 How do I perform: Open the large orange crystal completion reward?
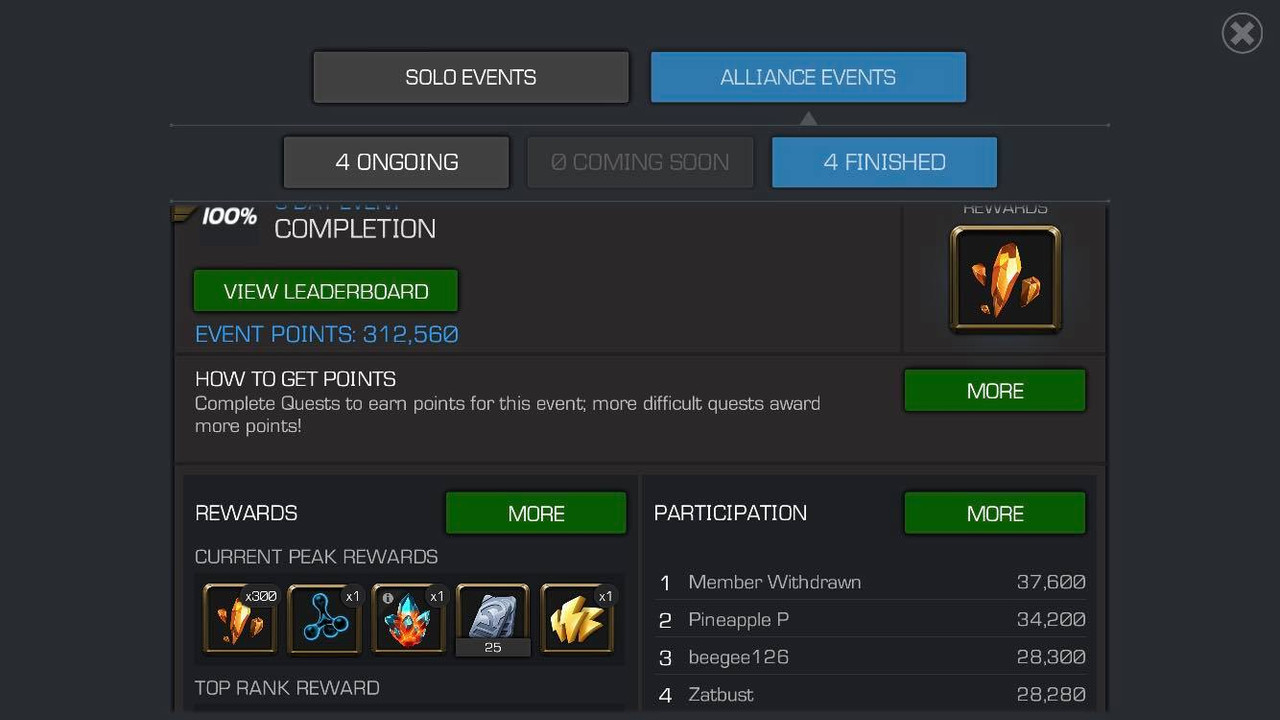click(x=1005, y=279)
